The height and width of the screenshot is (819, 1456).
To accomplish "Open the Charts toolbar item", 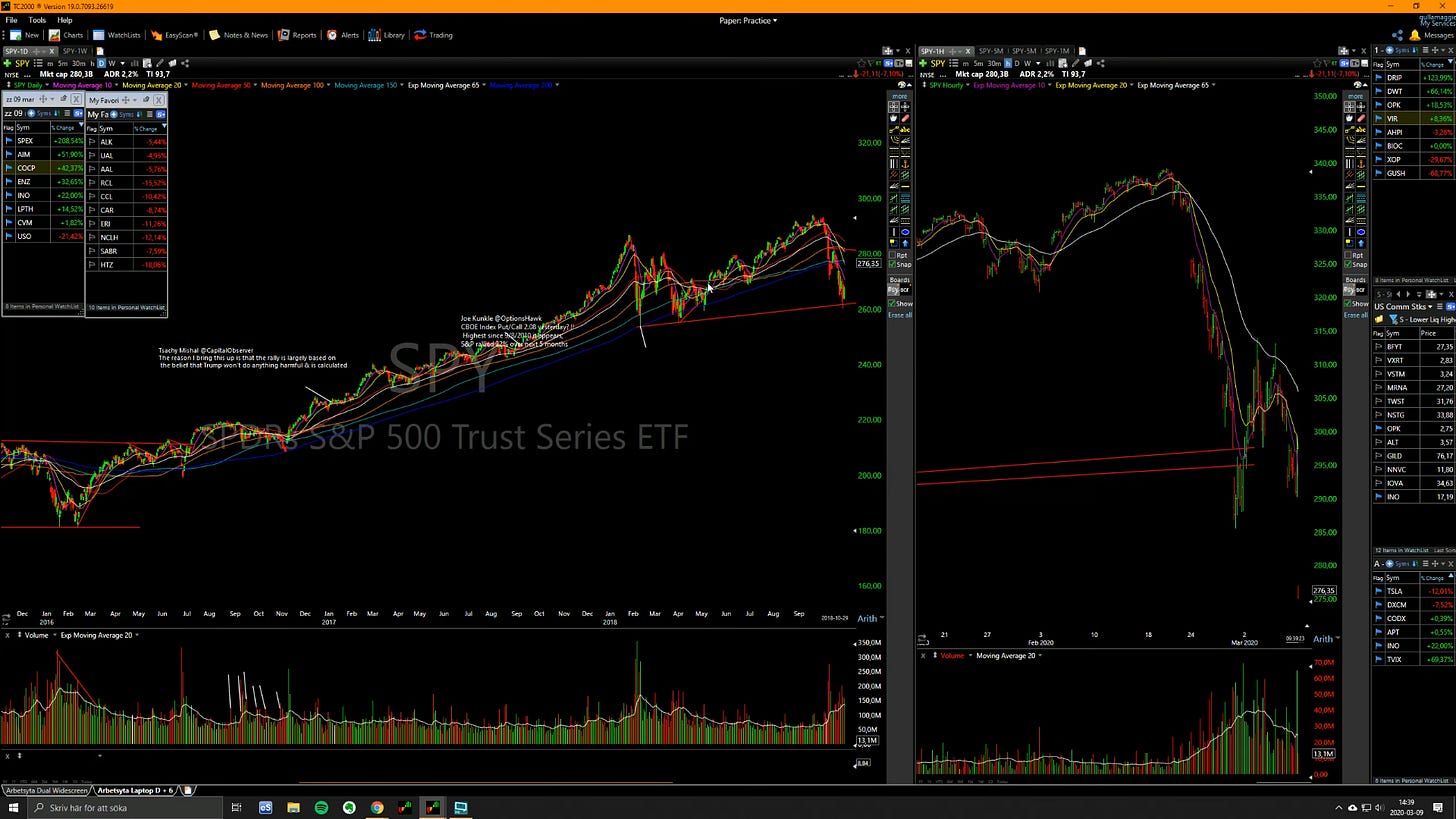I will (66, 35).
